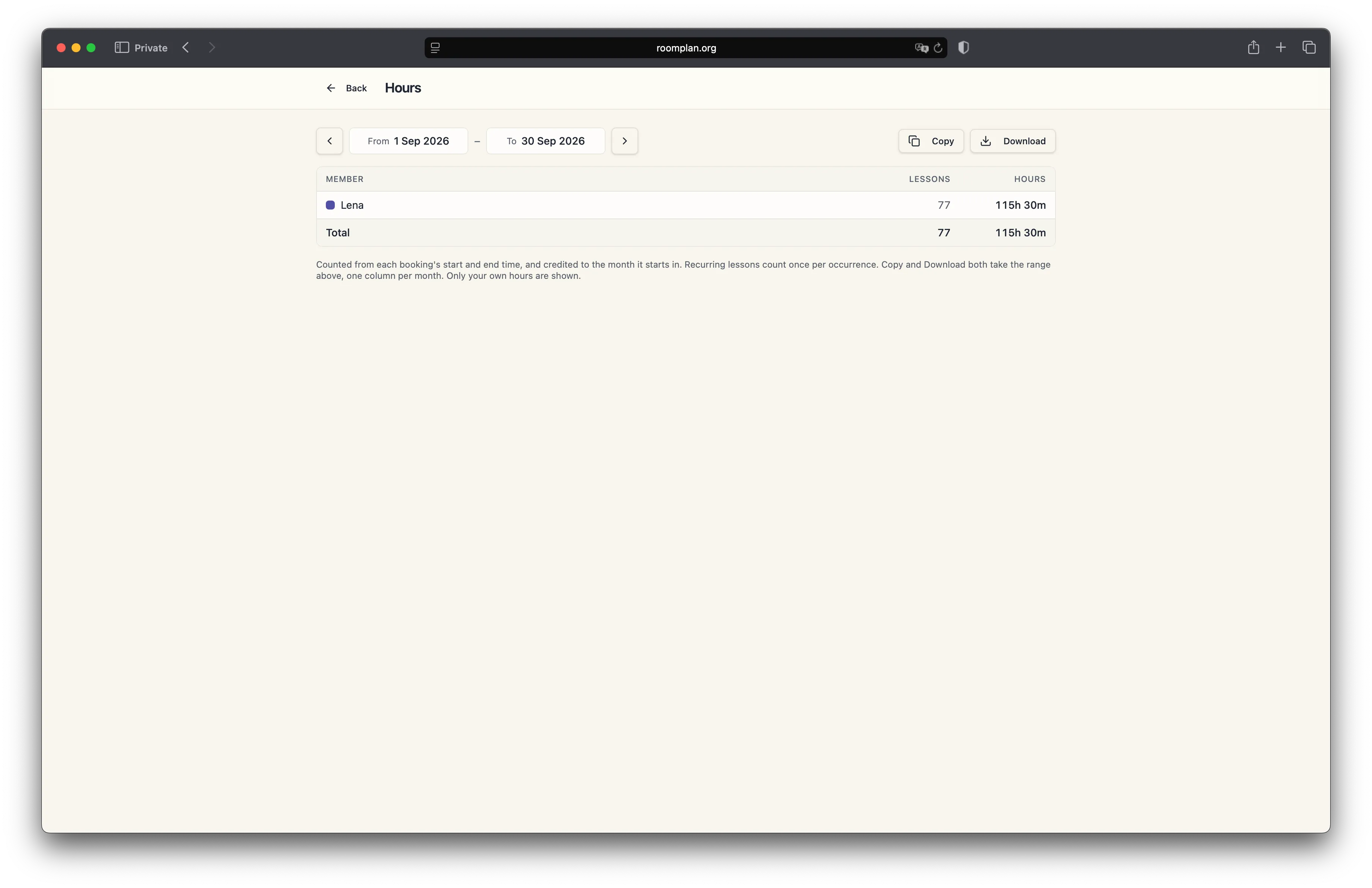This screenshot has width=1372, height=888.
Task: Download the hours report
Action: point(1013,141)
